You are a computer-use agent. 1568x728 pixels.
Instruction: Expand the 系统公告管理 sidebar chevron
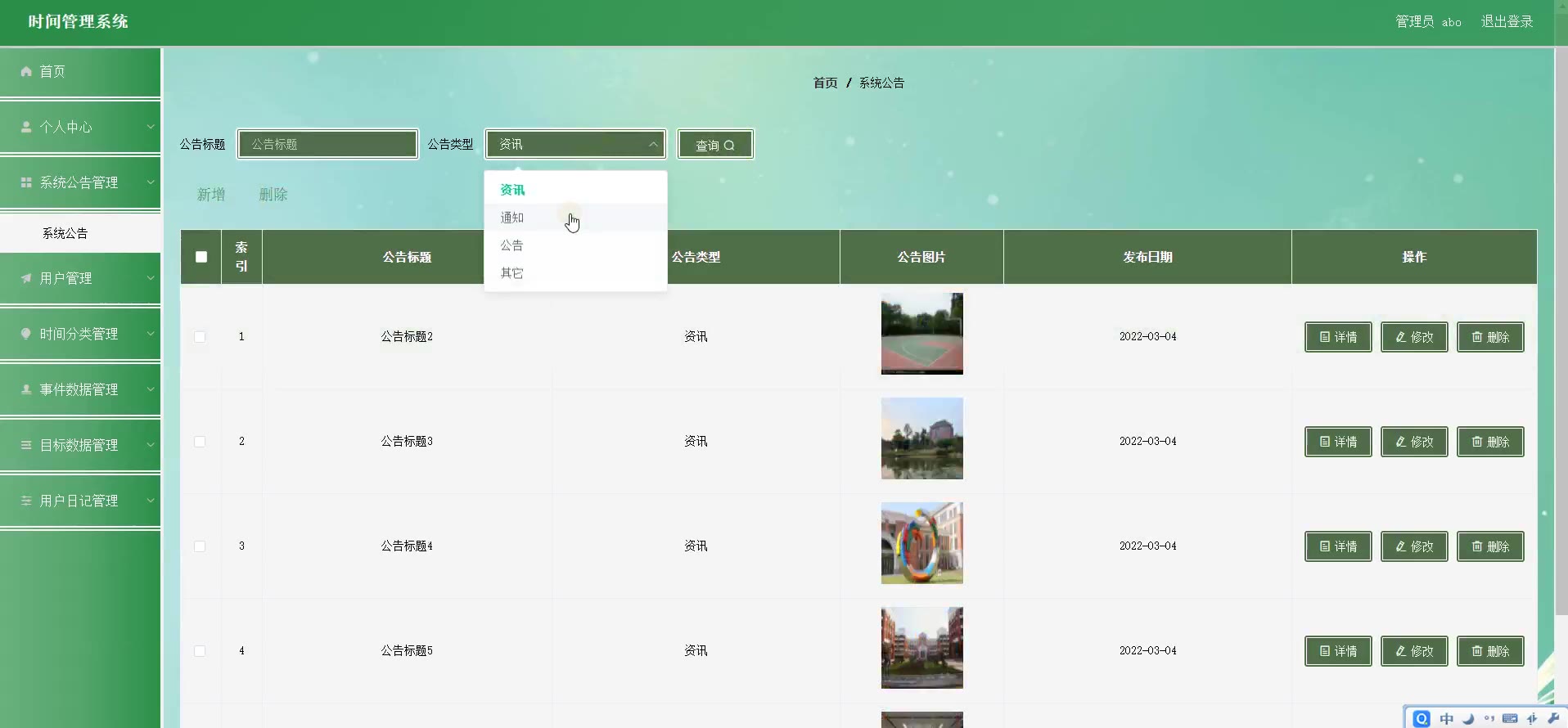tap(151, 182)
